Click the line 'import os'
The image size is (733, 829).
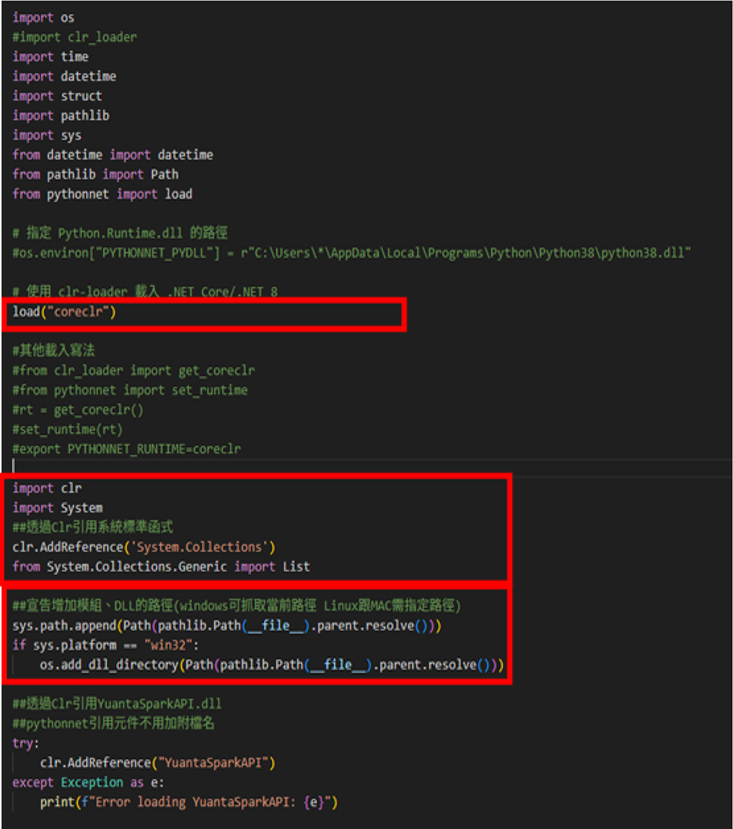(x=43, y=17)
